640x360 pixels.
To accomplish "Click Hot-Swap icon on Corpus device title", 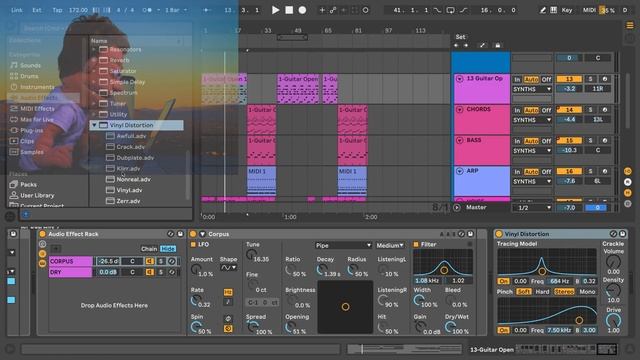I will point(461,234).
